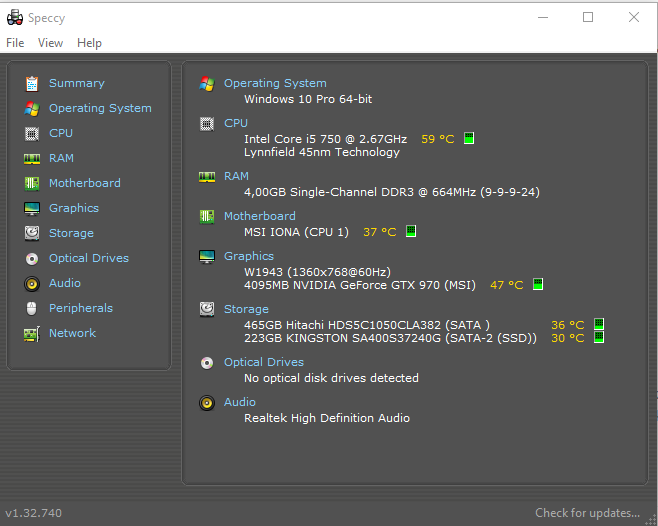Click "Intel Core i5 750 @ 2.67GHz" text
The height and width of the screenshot is (526, 658).
tap(326, 139)
